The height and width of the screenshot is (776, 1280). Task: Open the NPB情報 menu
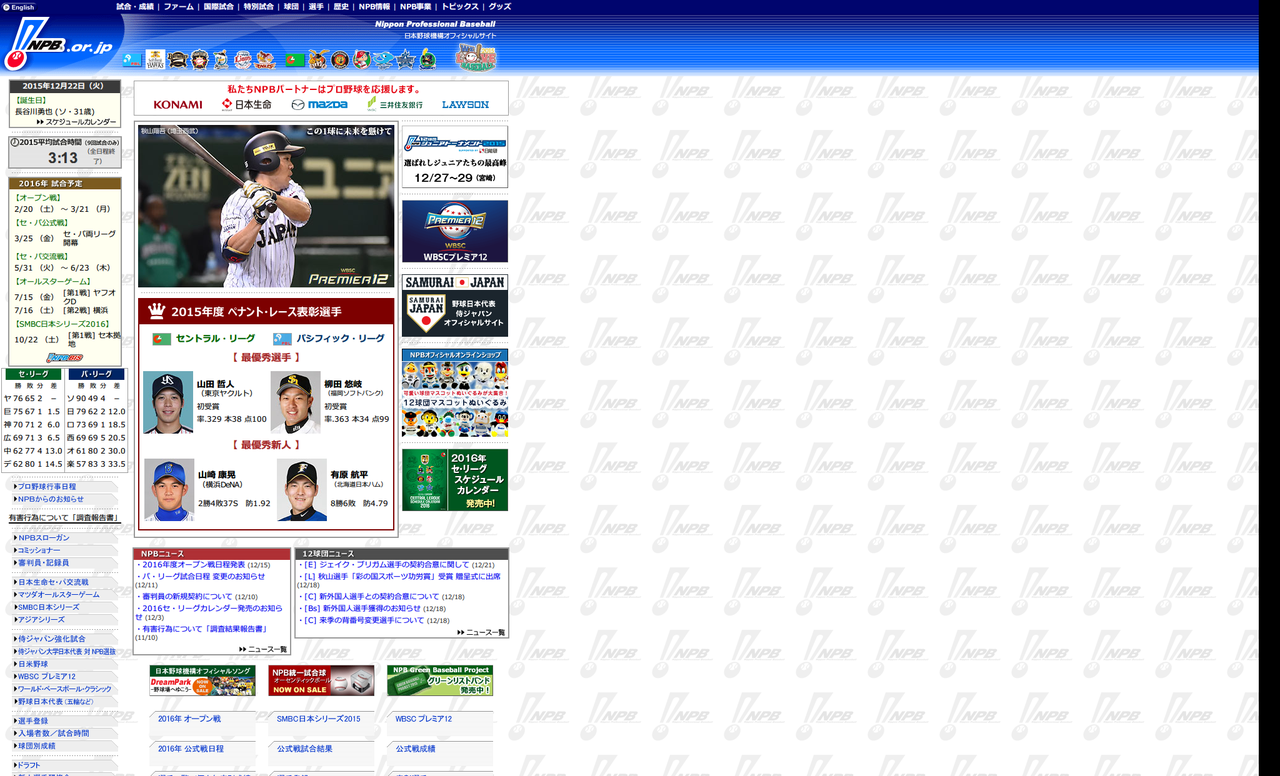point(375,7)
